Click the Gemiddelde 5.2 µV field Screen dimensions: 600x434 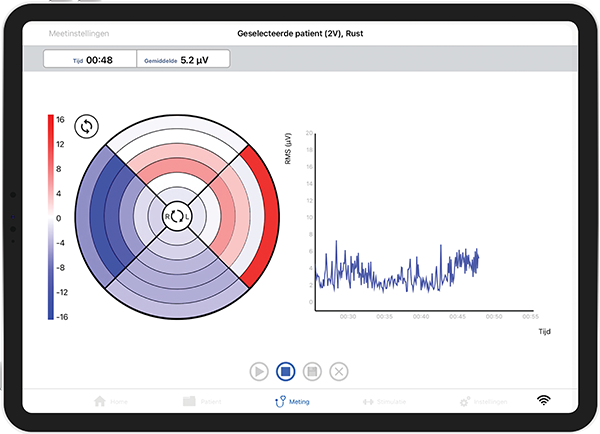[183, 59]
